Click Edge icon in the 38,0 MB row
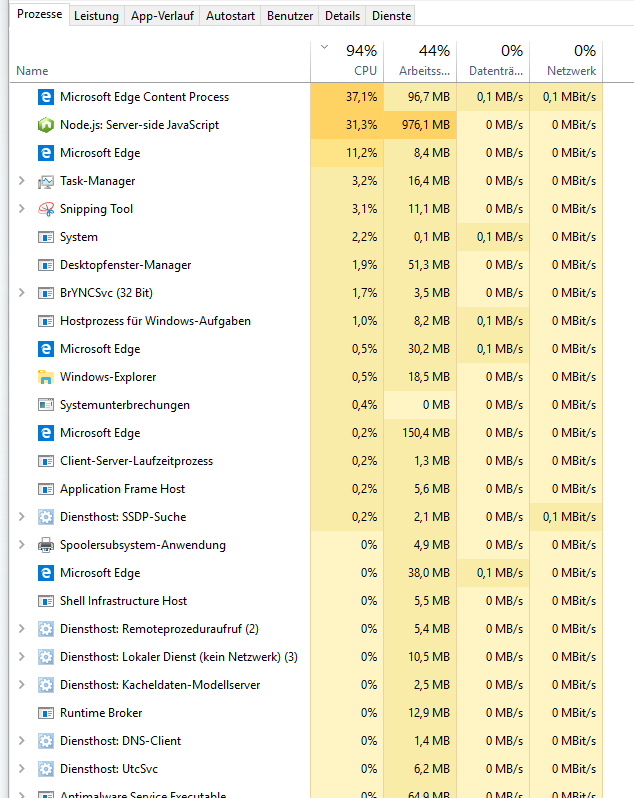 pyautogui.click(x=46, y=573)
